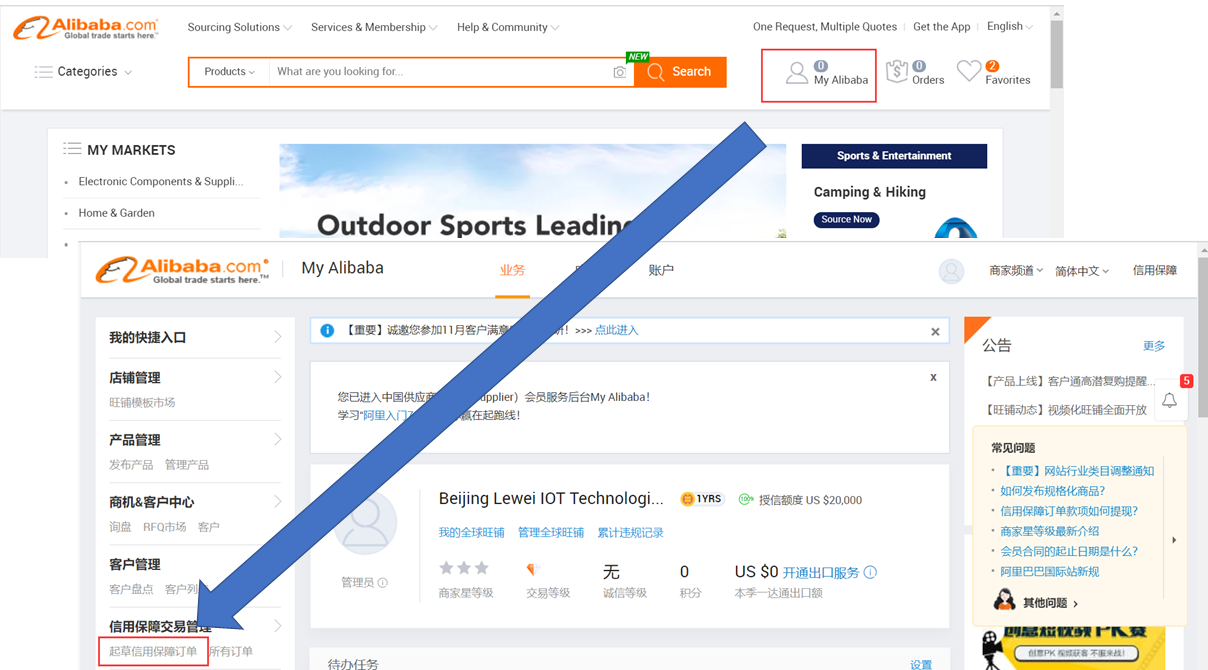
Task: Open the 累计违规记录 link
Action: (630, 533)
